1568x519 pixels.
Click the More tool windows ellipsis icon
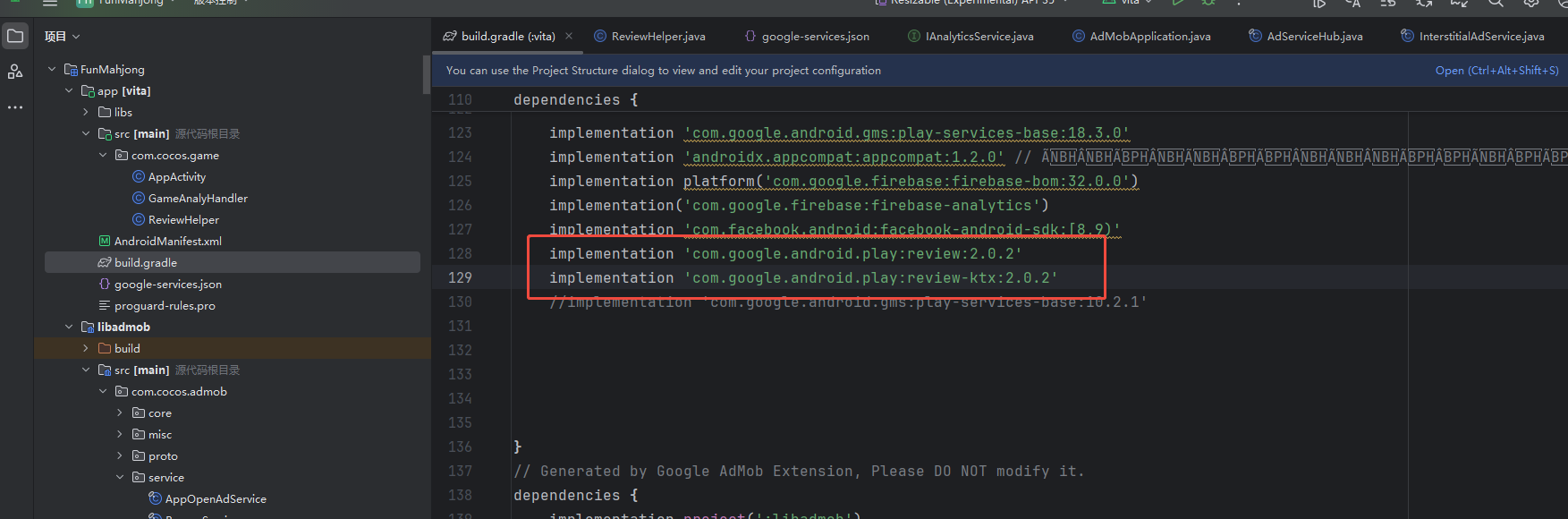(15, 107)
